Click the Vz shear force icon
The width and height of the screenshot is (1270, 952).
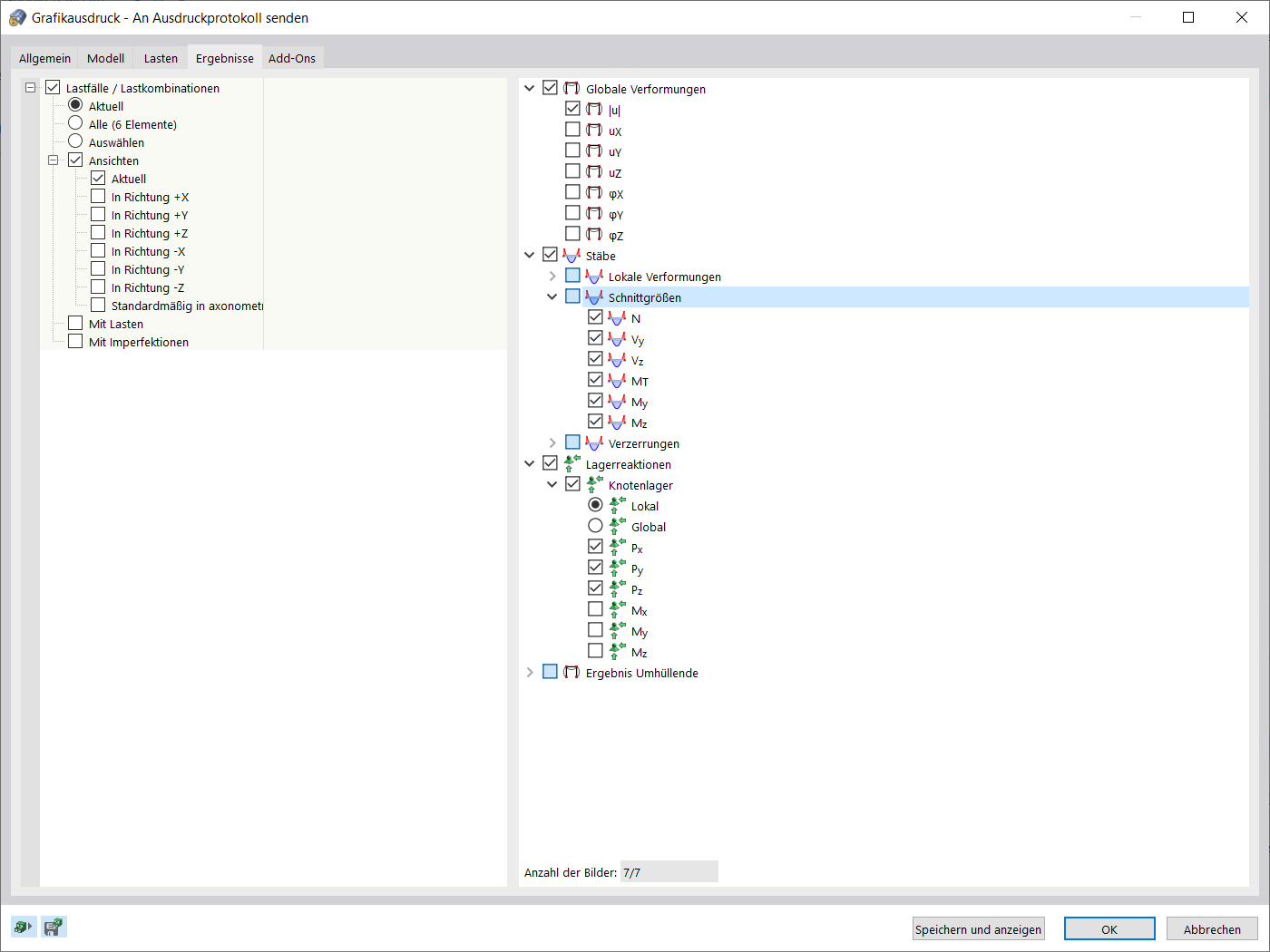pos(617,359)
